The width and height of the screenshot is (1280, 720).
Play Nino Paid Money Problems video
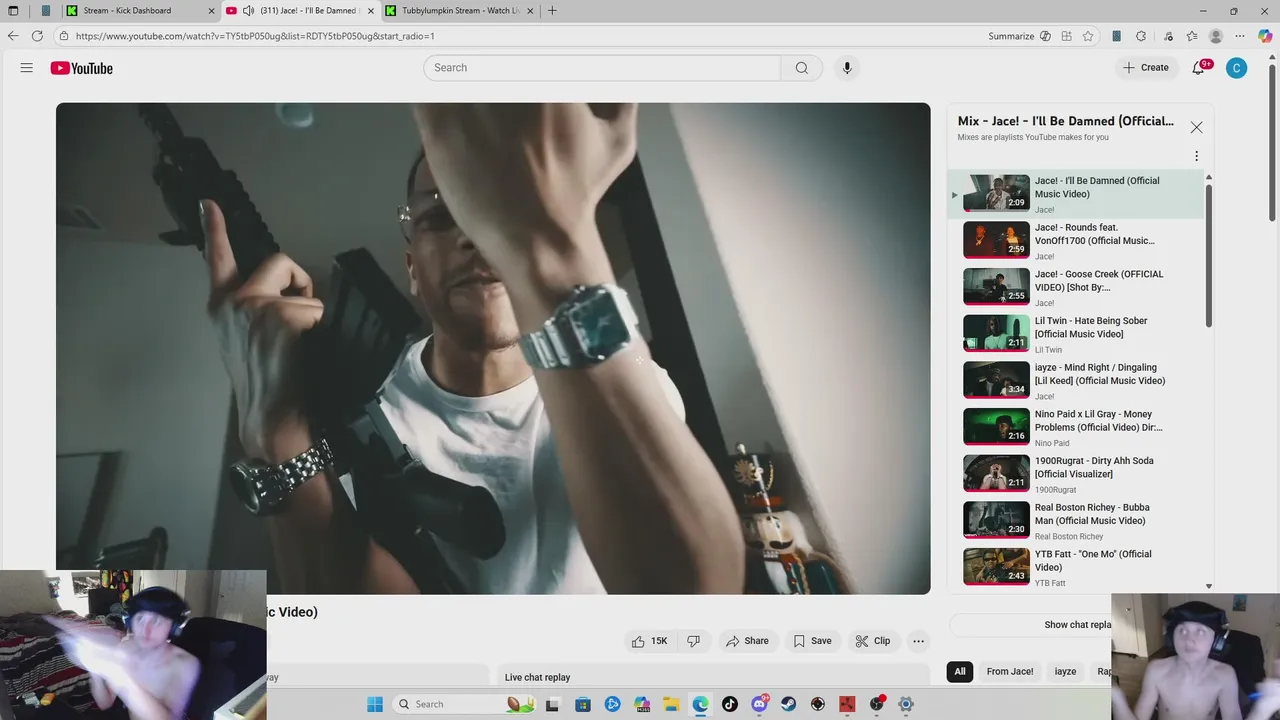point(1075,428)
